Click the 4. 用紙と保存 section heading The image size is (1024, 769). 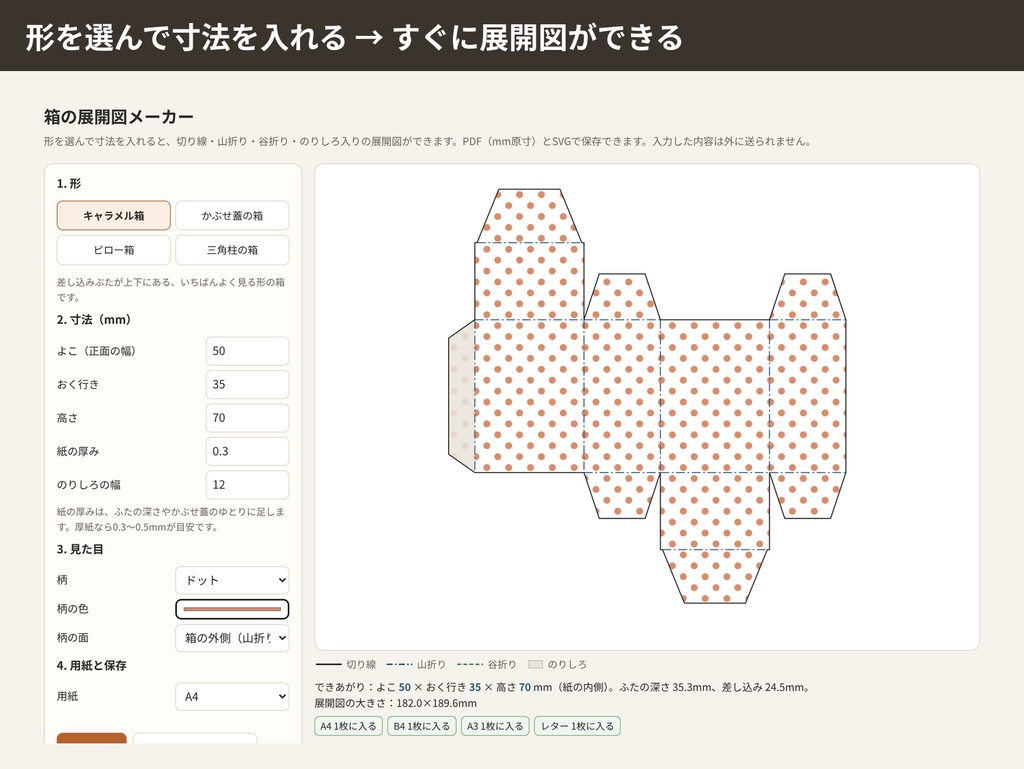(91, 666)
